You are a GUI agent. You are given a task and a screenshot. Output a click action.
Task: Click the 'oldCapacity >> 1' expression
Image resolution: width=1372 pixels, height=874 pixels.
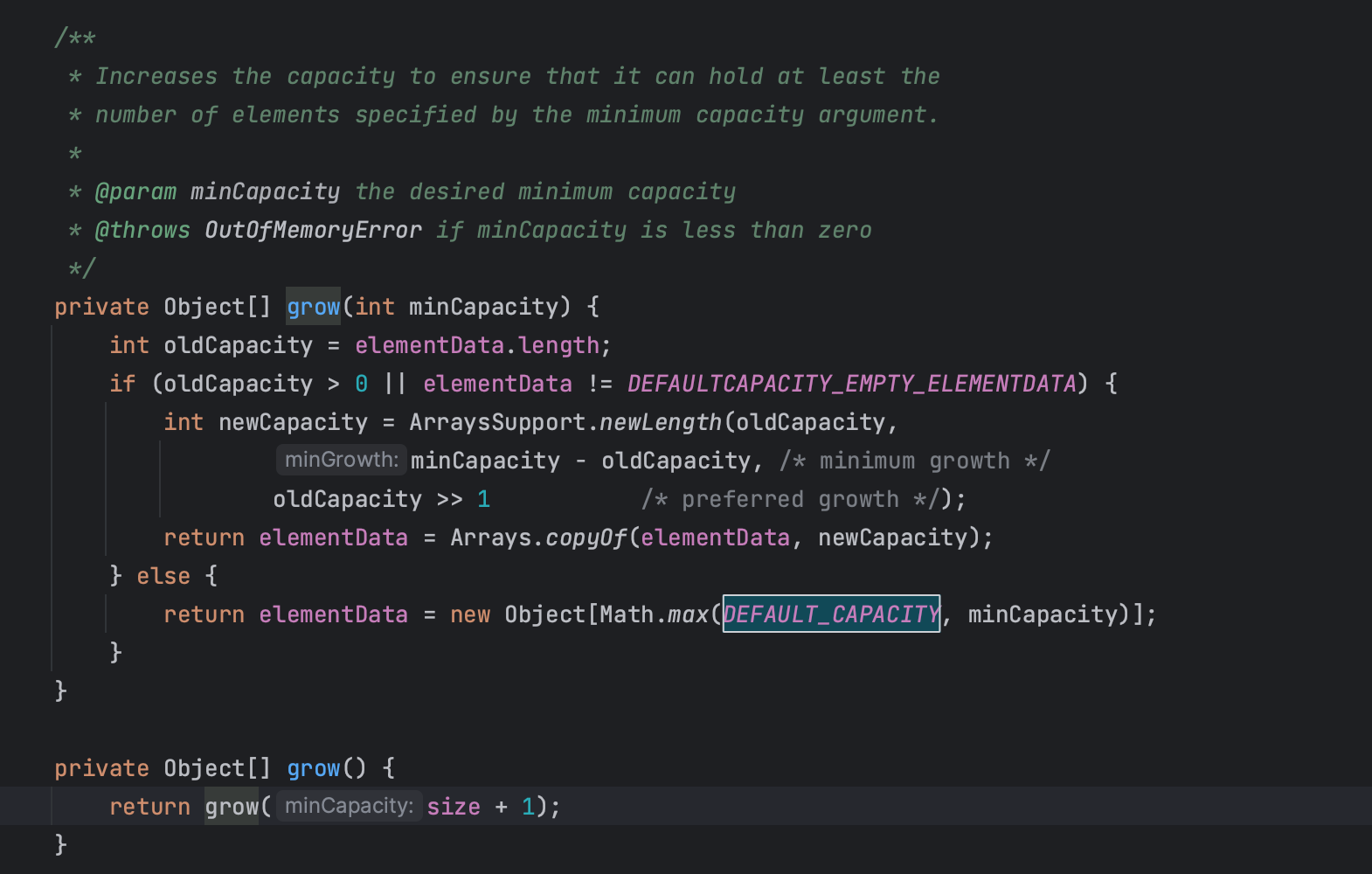382,499
